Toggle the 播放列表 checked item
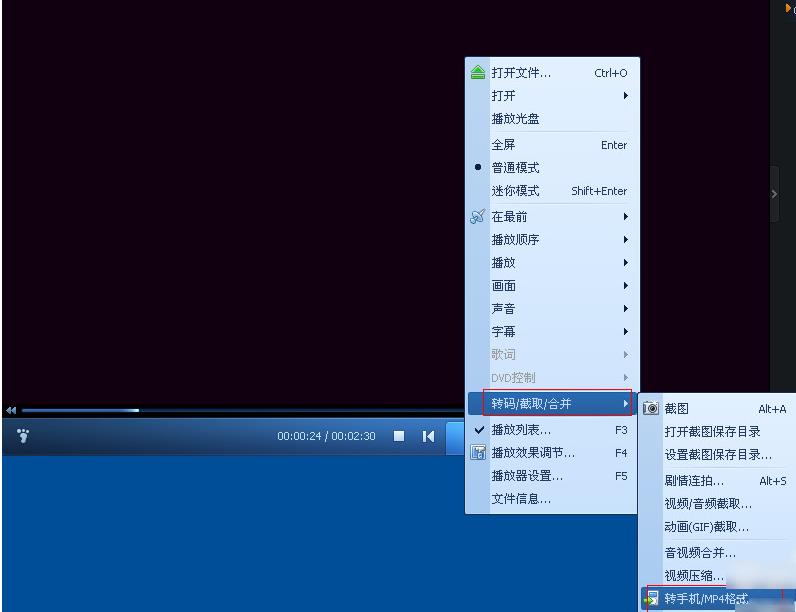 click(552, 430)
